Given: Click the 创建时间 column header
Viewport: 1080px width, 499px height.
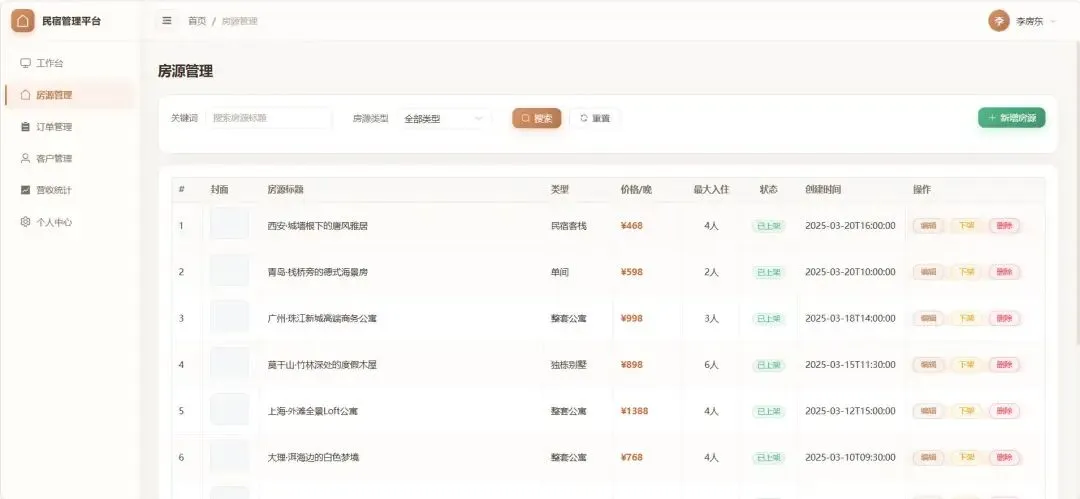Looking at the screenshot, I should pyautogui.click(x=822, y=190).
